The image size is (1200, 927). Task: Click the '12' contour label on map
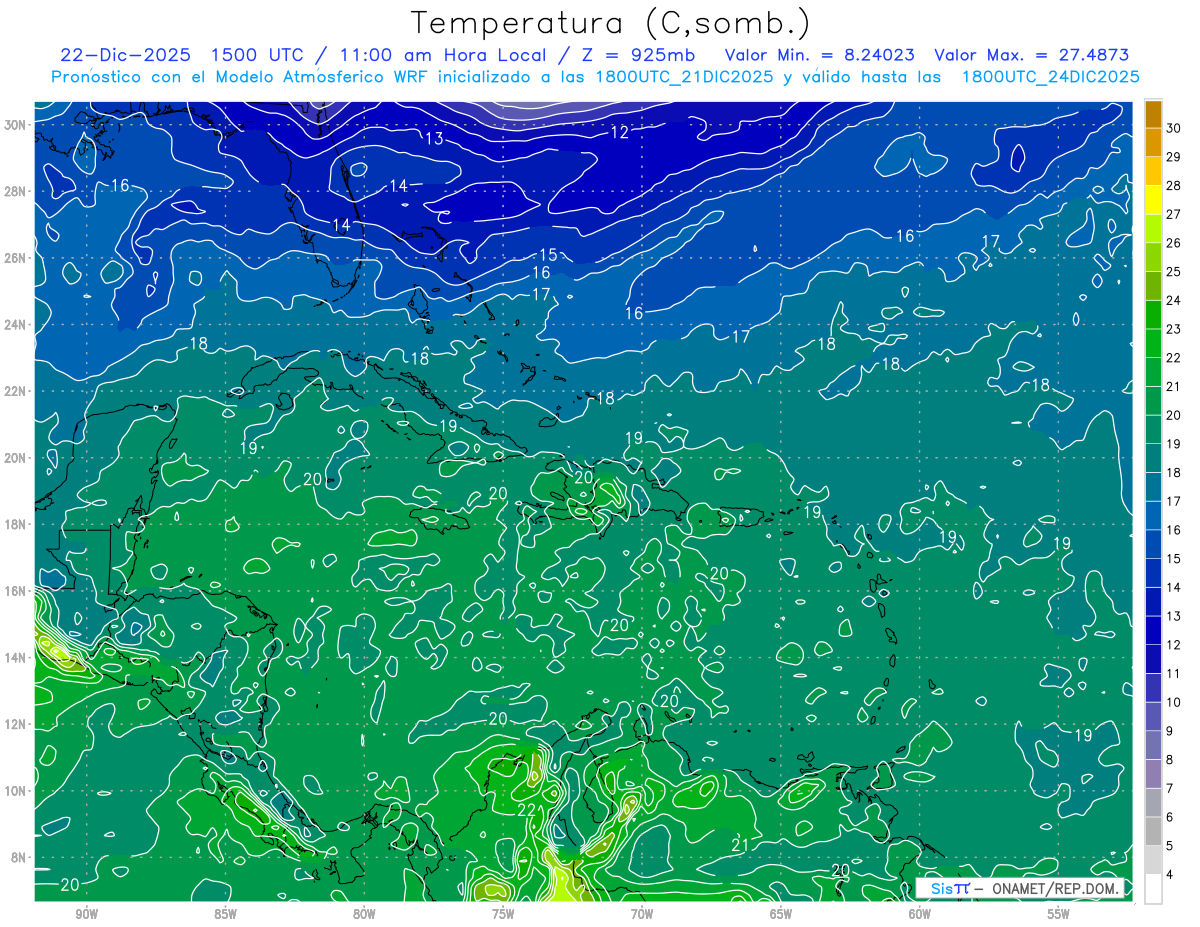click(x=620, y=132)
